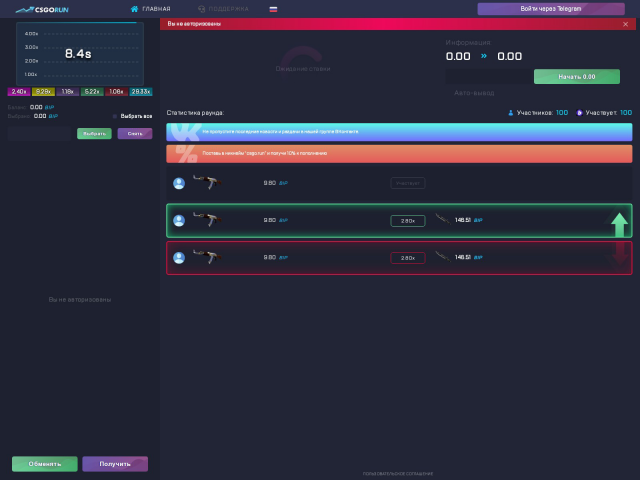Click the csgo.run nickname bonus banner
This screenshot has width=640, height=480.
(399, 153)
